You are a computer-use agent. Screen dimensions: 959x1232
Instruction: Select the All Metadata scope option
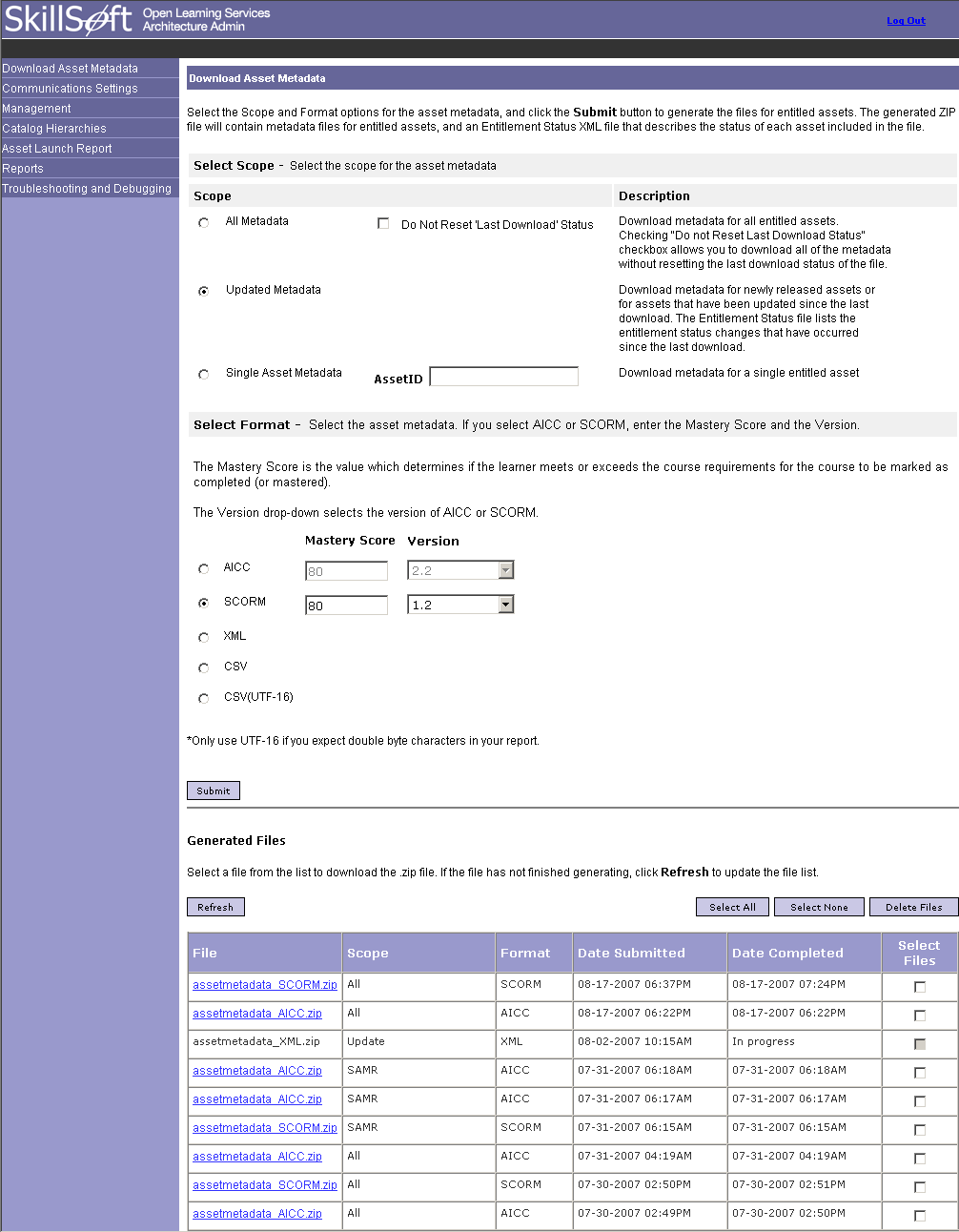tap(203, 222)
